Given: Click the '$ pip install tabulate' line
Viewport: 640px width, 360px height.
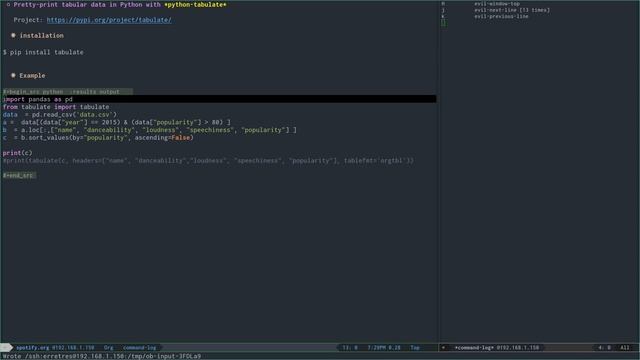Looking at the screenshot, I should click(43, 52).
